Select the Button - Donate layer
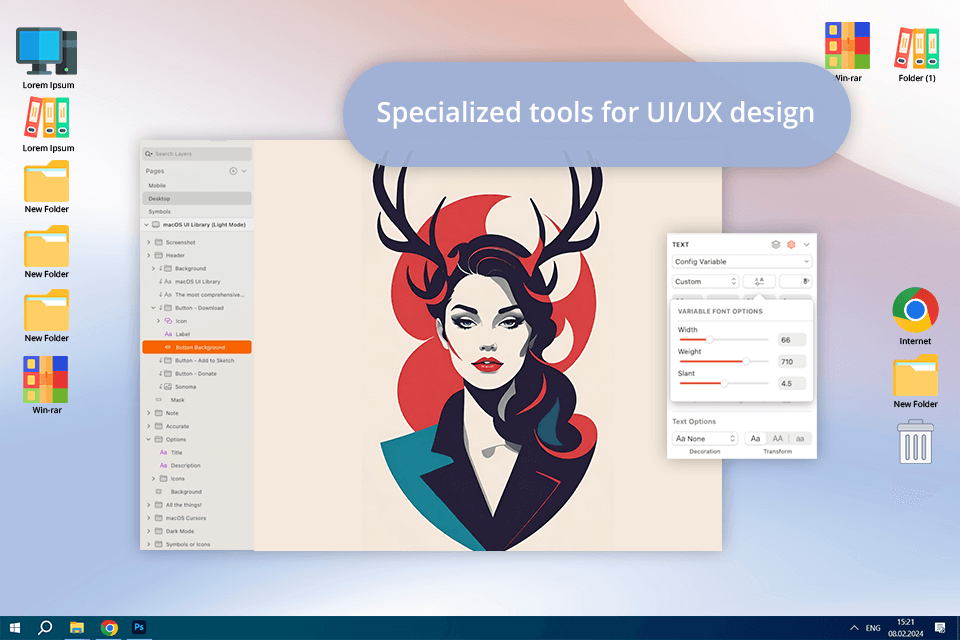The width and height of the screenshot is (960, 640). pyautogui.click(x=197, y=374)
